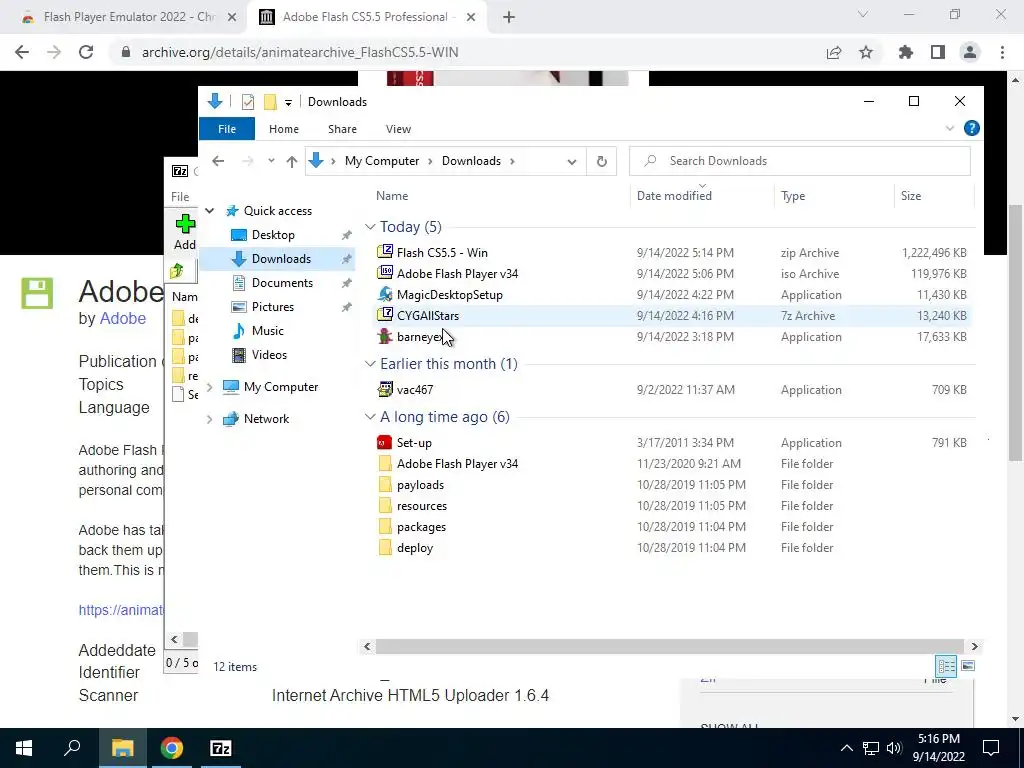Select Music in navigation pane
Viewport: 1024px width, 768px height.
pos(268,331)
